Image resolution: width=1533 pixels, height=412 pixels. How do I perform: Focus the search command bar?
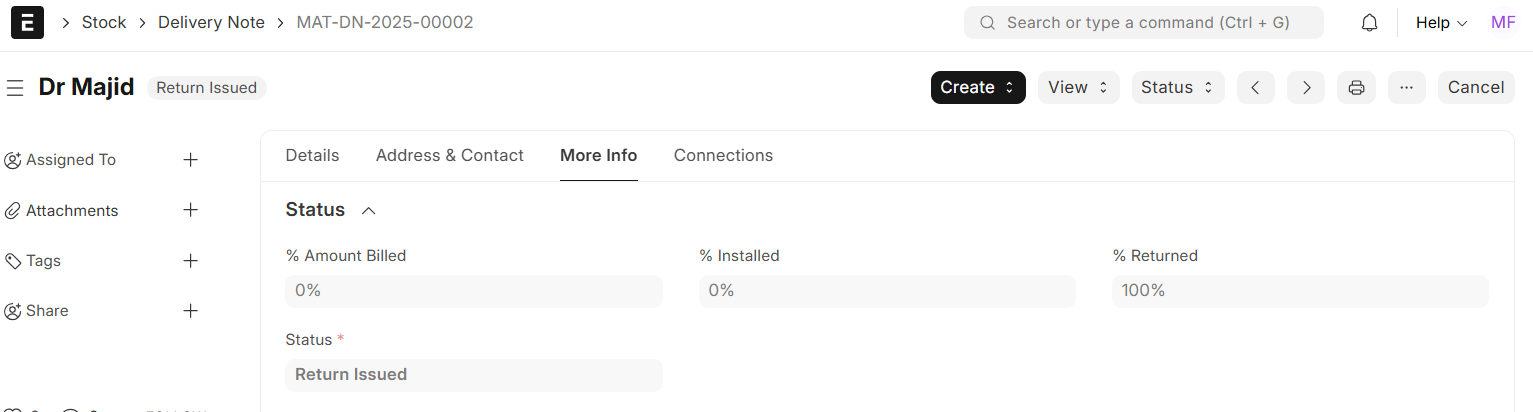pyautogui.click(x=1143, y=23)
